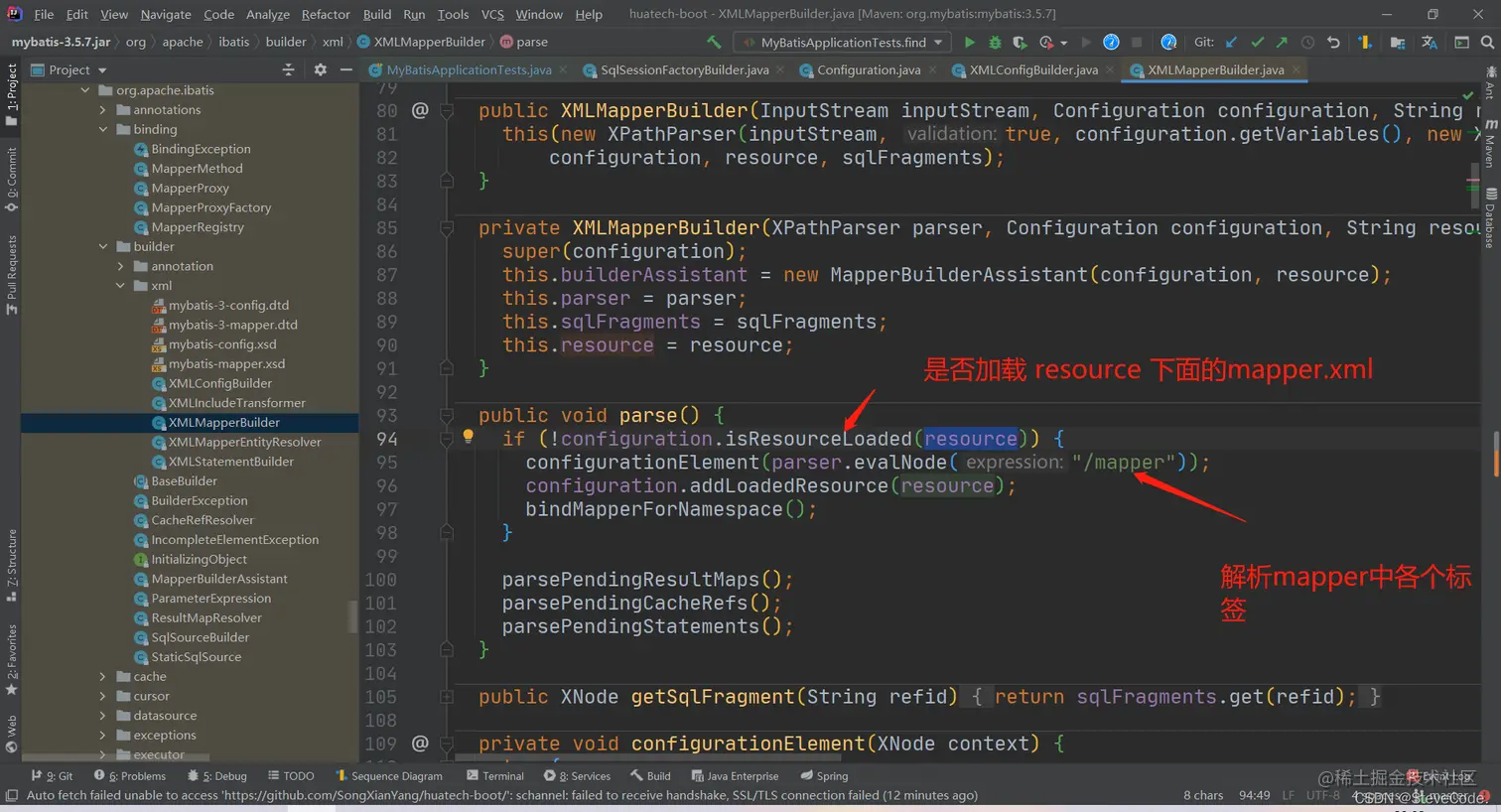Open the 9: Git tool window

pyautogui.click(x=53, y=776)
